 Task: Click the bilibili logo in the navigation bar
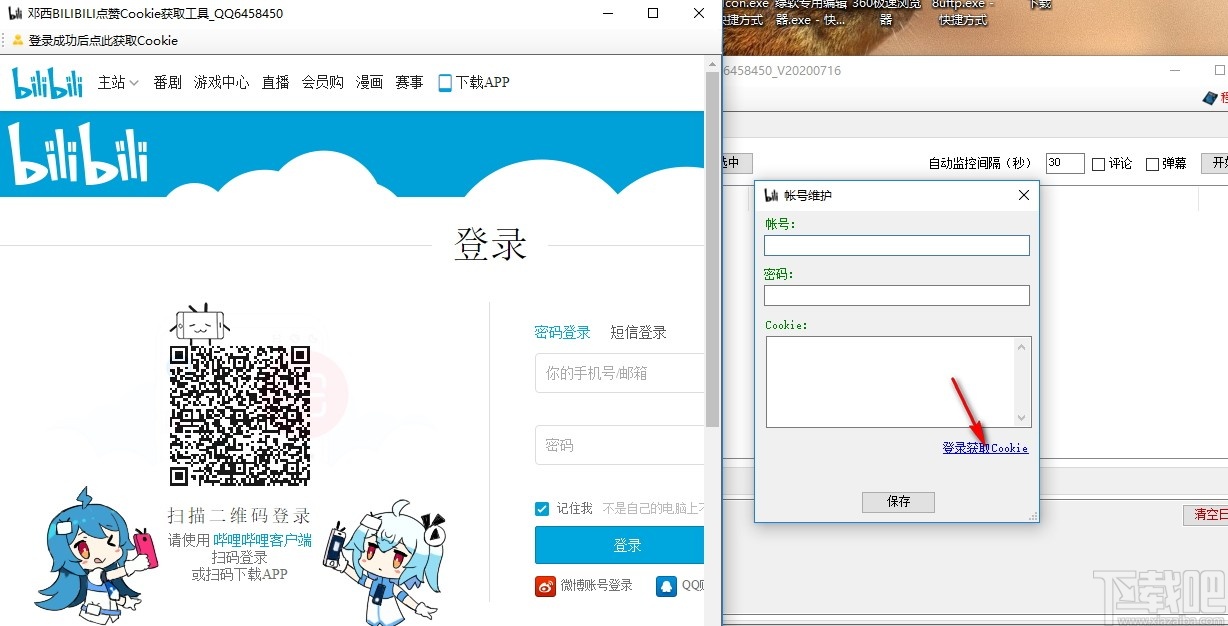coord(46,82)
